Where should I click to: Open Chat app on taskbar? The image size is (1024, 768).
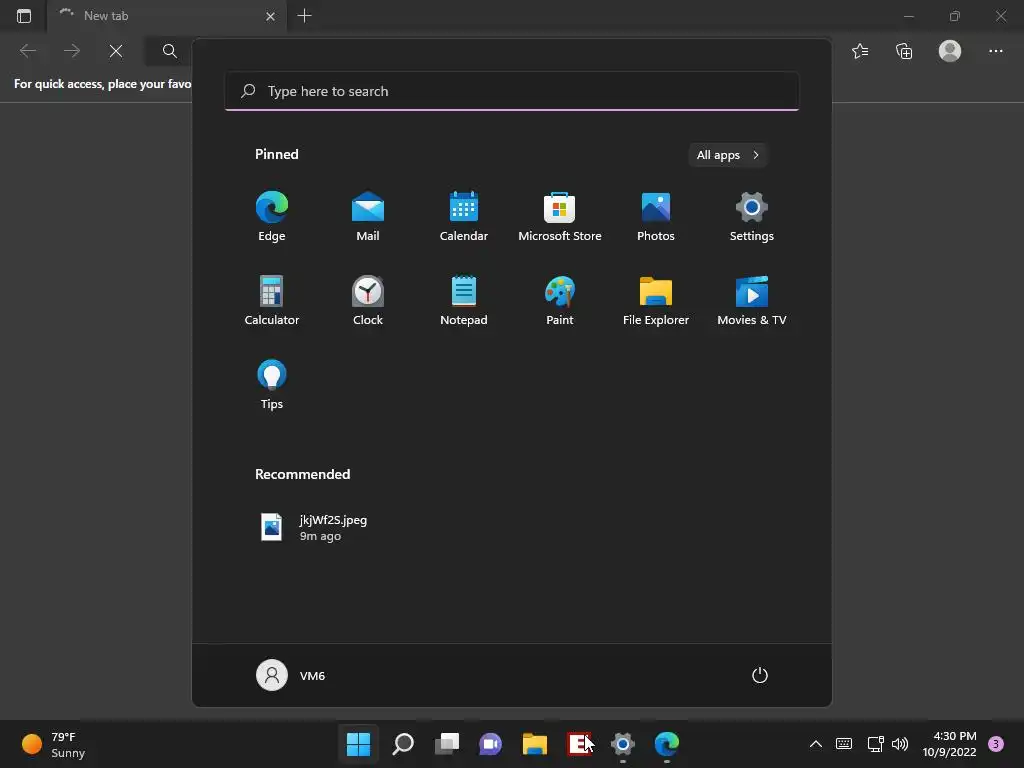click(x=490, y=744)
